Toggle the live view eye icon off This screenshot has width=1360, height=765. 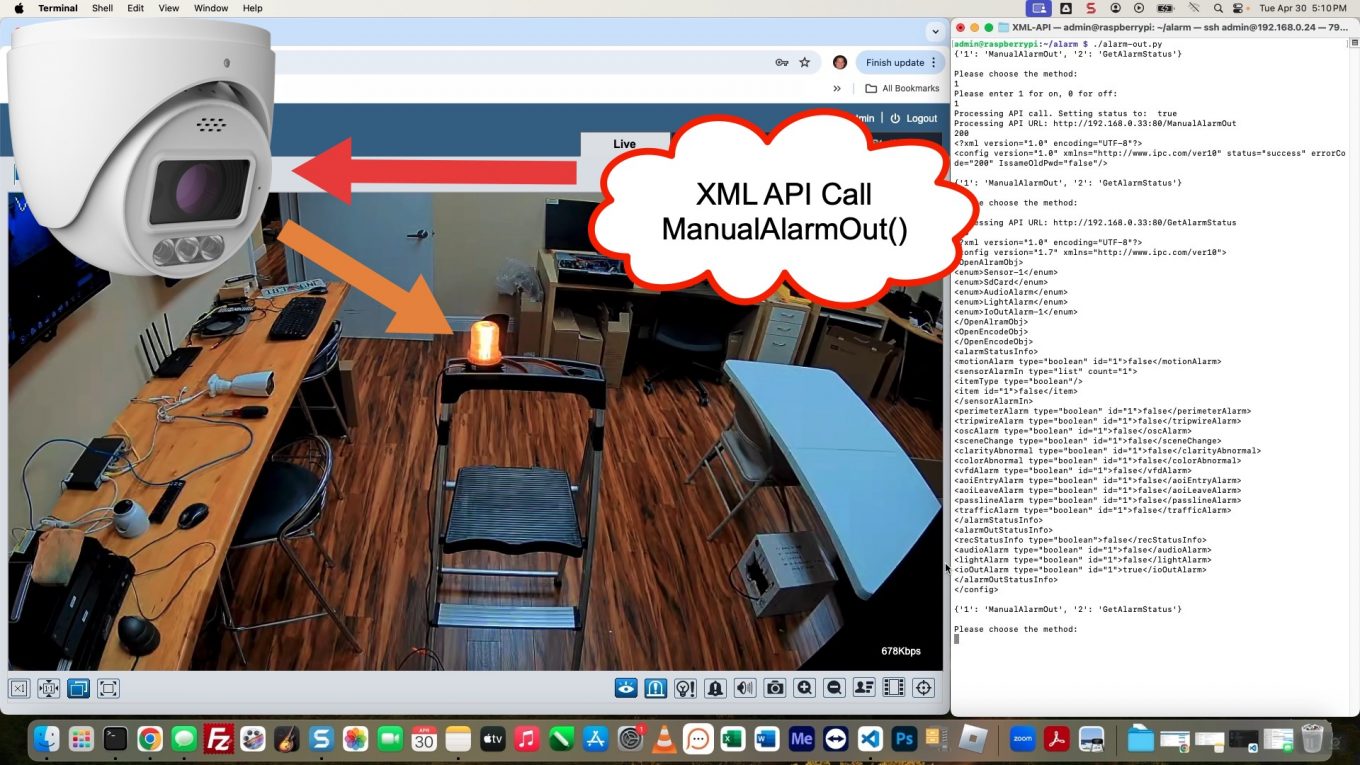pos(624,688)
